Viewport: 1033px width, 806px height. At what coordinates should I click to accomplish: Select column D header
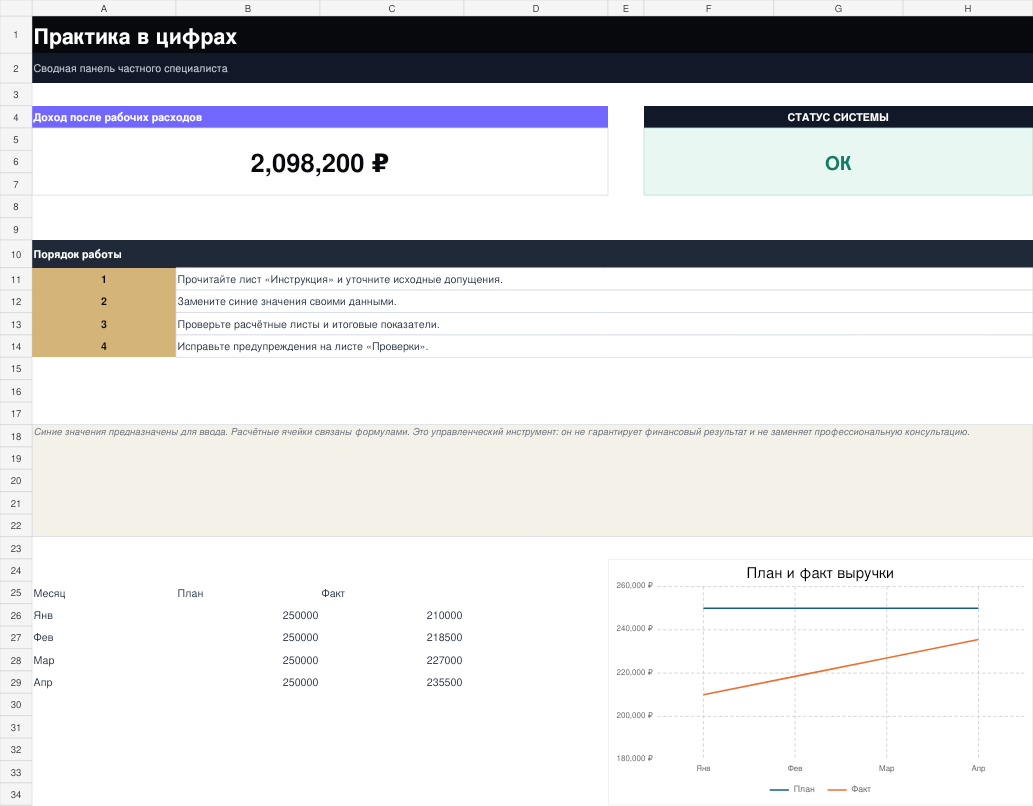coord(536,8)
